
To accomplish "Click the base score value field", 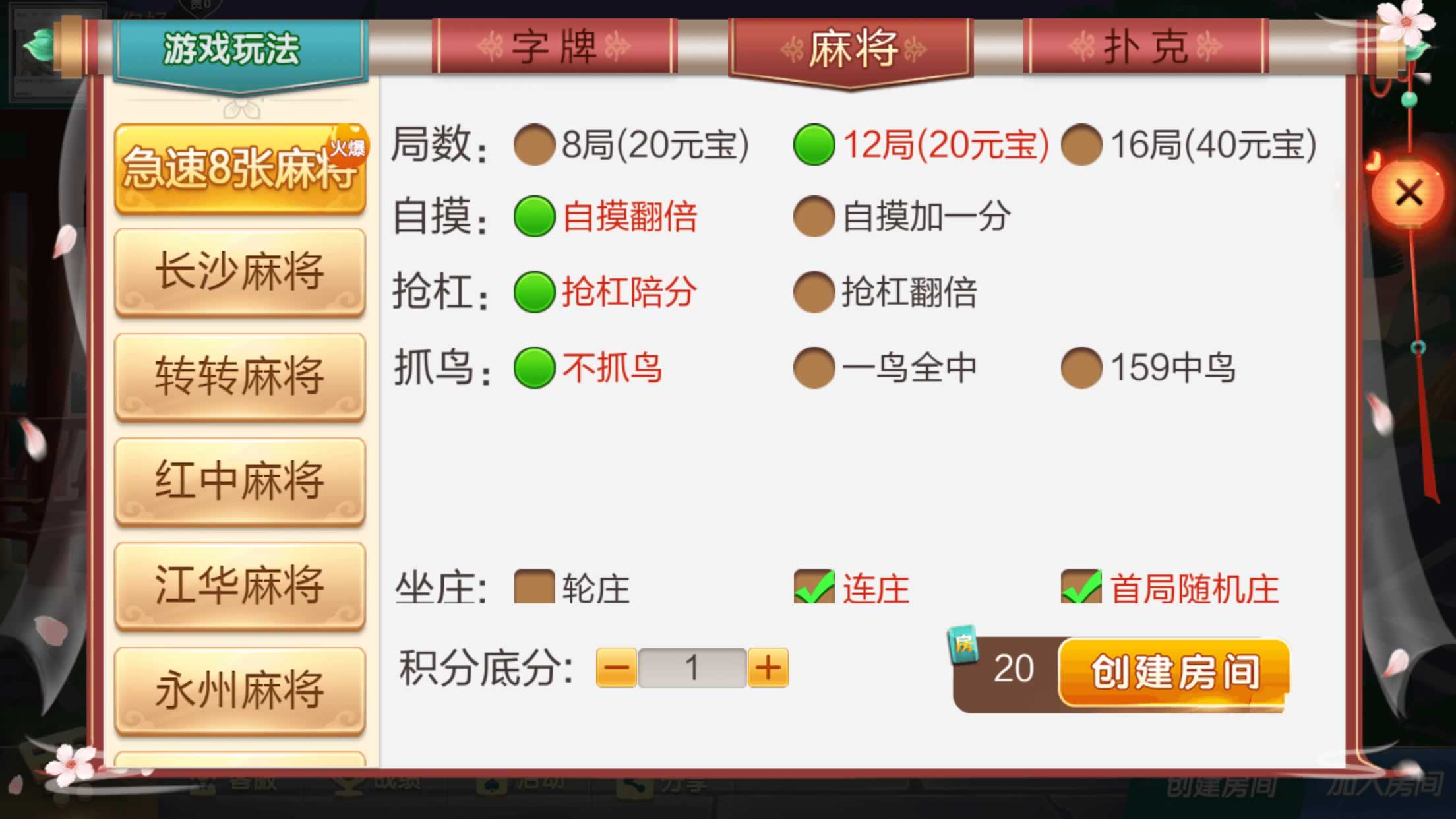I will pyautogui.click(x=692, y=667).
